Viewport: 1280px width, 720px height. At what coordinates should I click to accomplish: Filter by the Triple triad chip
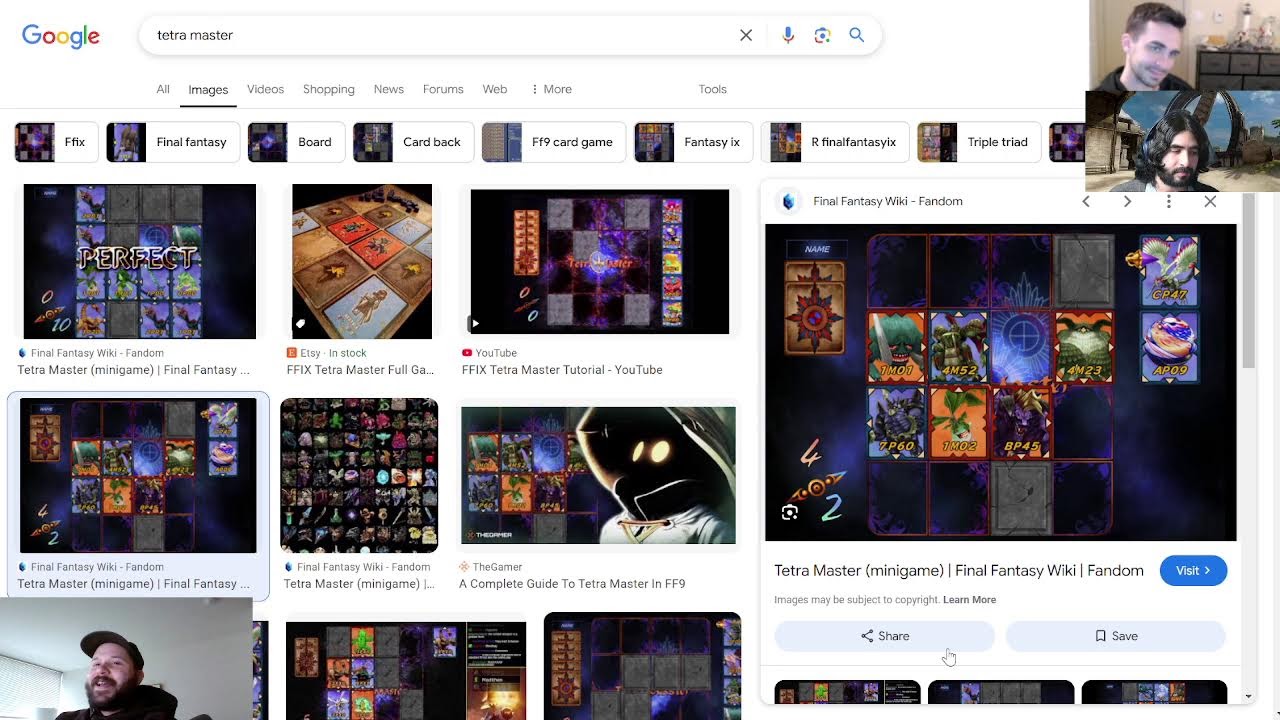979,142
